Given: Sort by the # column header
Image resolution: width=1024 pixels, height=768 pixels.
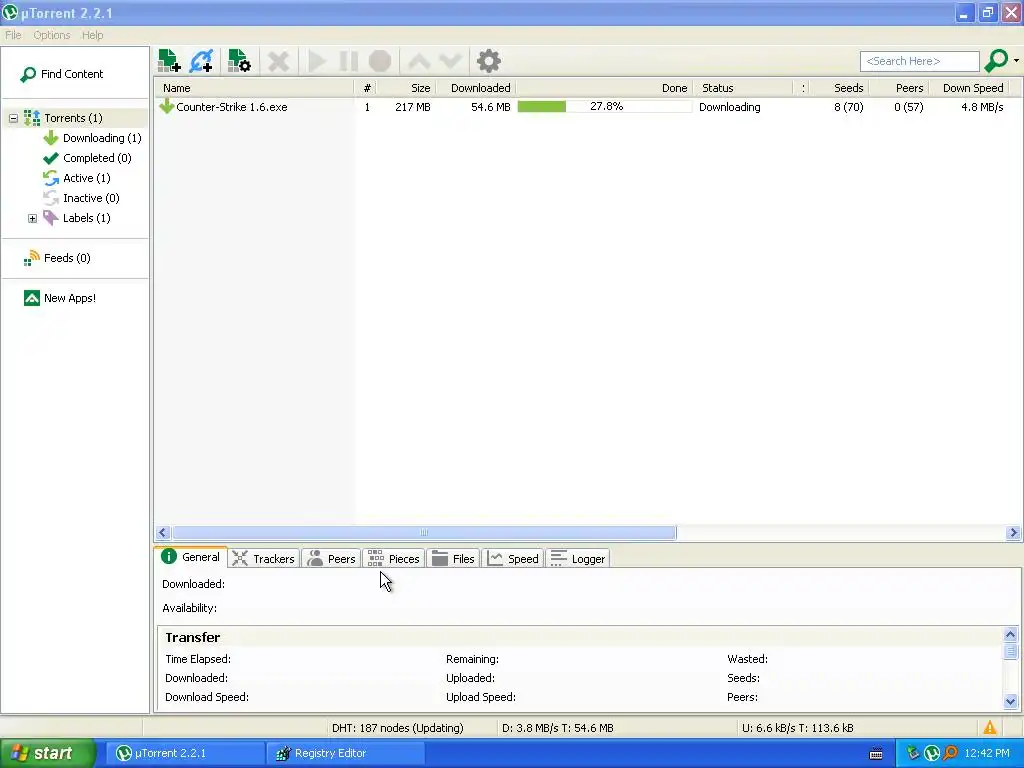Looking at the screenshot, I should tap(366, 88).
